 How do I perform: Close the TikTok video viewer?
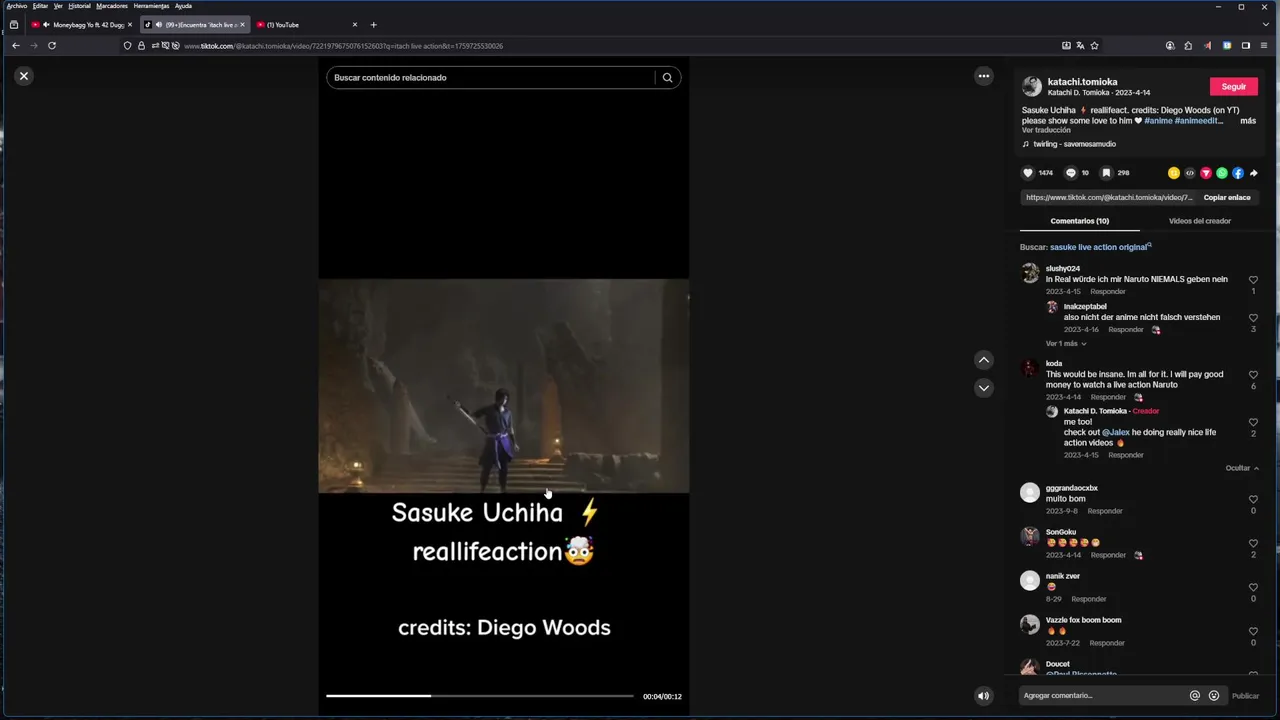[24, 76]
